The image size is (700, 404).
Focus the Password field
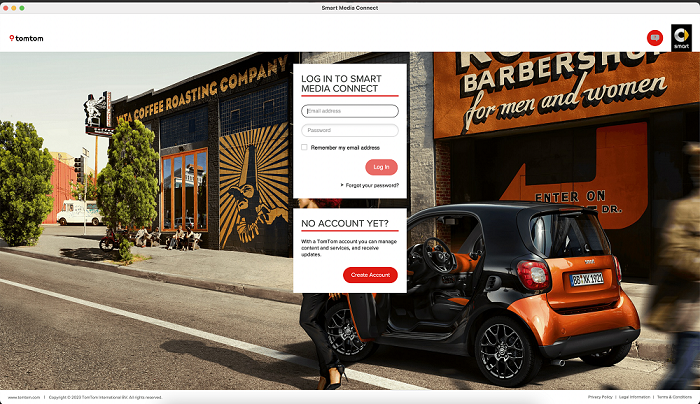click(350, 130)
